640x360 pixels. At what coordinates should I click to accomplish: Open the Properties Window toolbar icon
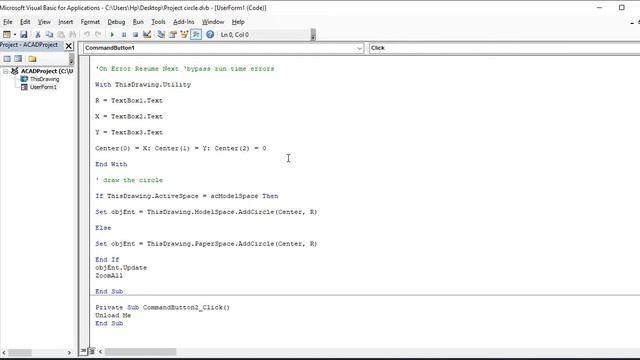tap(173, 35)
